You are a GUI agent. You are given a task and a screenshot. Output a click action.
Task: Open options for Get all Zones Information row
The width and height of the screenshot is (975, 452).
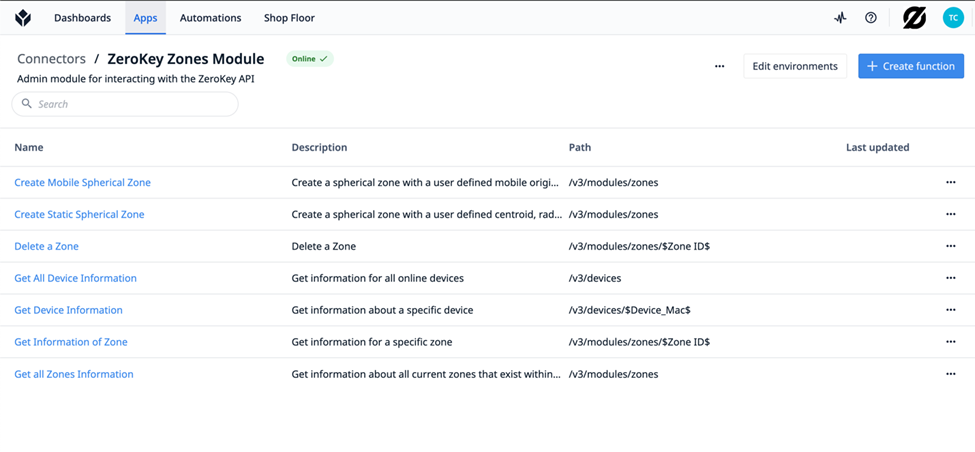[950, 374]
